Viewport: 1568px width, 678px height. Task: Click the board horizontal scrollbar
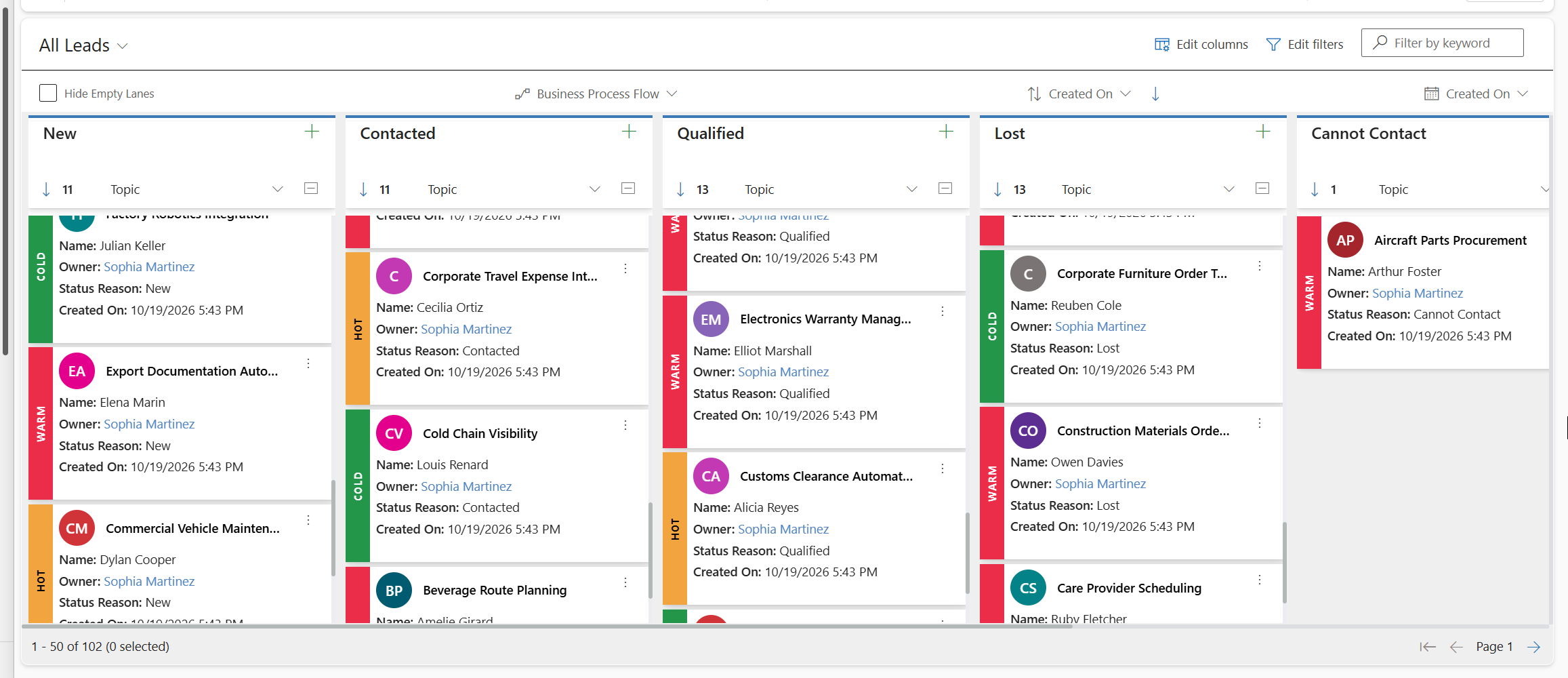coord(546,626)
